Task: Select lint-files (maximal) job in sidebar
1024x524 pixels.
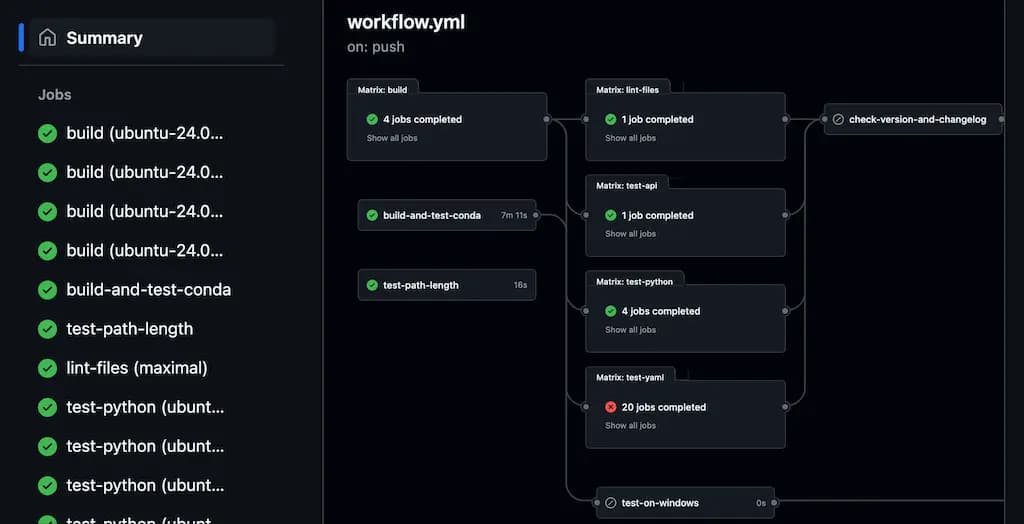Action: click(137, 368)
